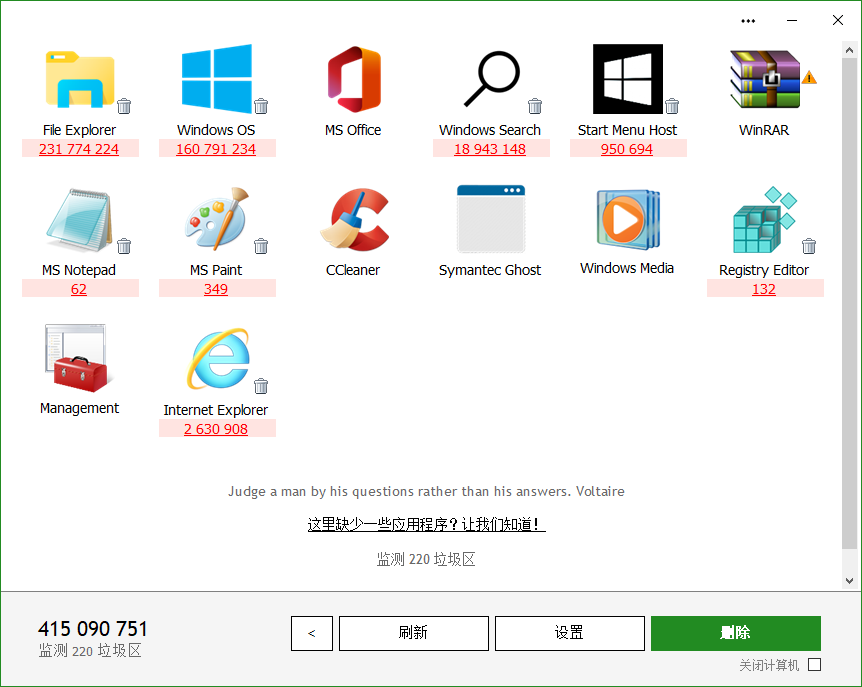862x687 pixels.
Task: Click the Symantec Ghost icon
Action: point(490,218)
